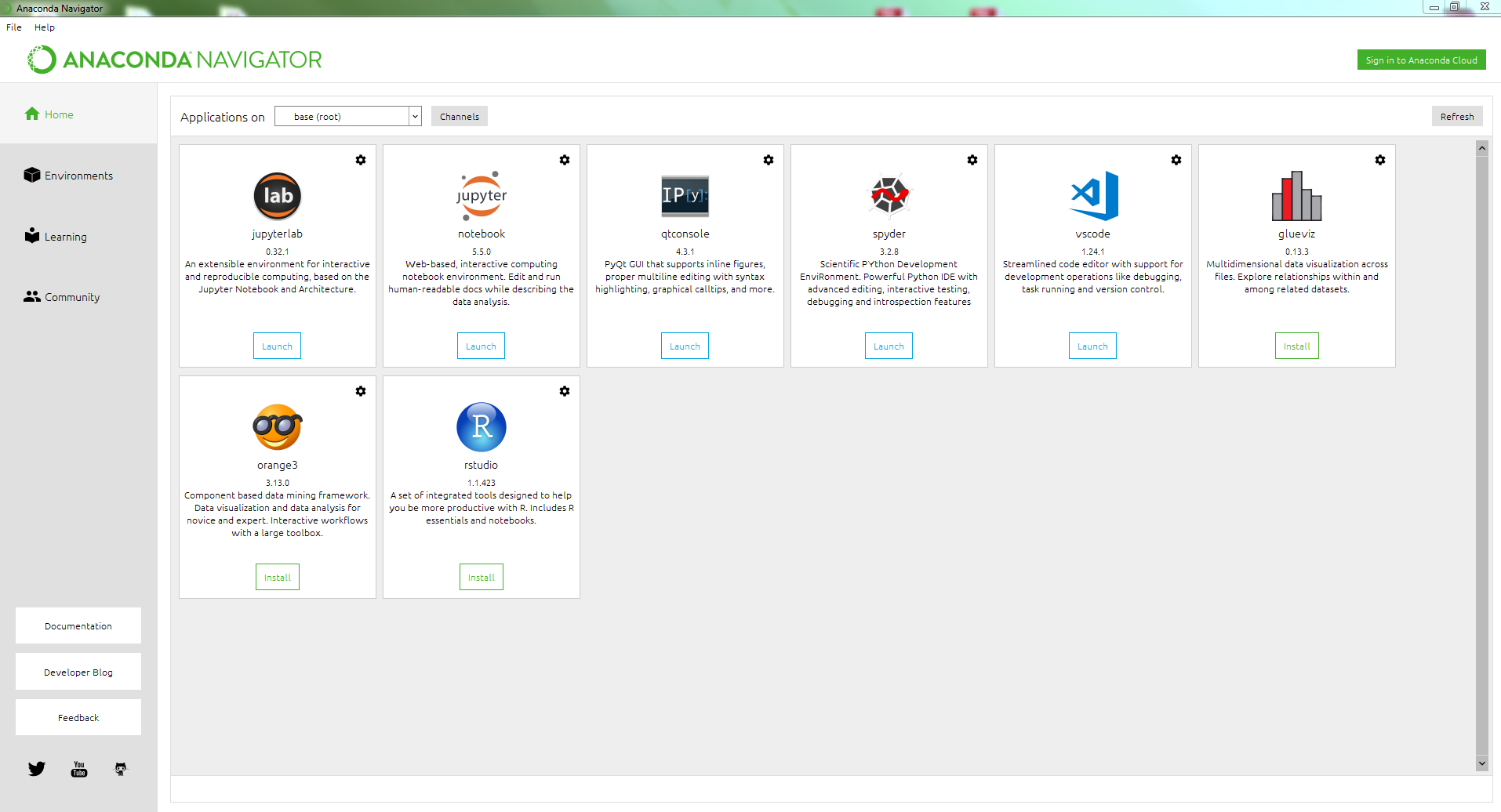Install orange3
The image size is (1501, 812).
point(278,578)
